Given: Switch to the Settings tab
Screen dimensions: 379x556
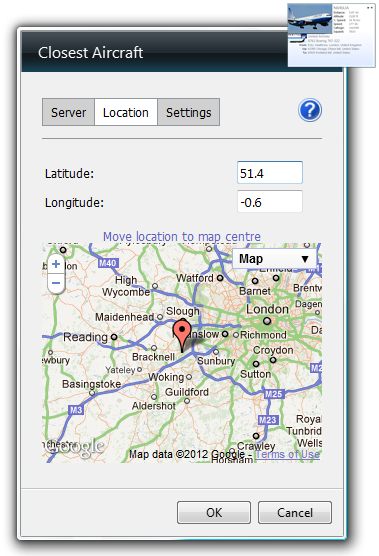Looking at the screenshot, I should pyautogui.click(x=189, y=112).
